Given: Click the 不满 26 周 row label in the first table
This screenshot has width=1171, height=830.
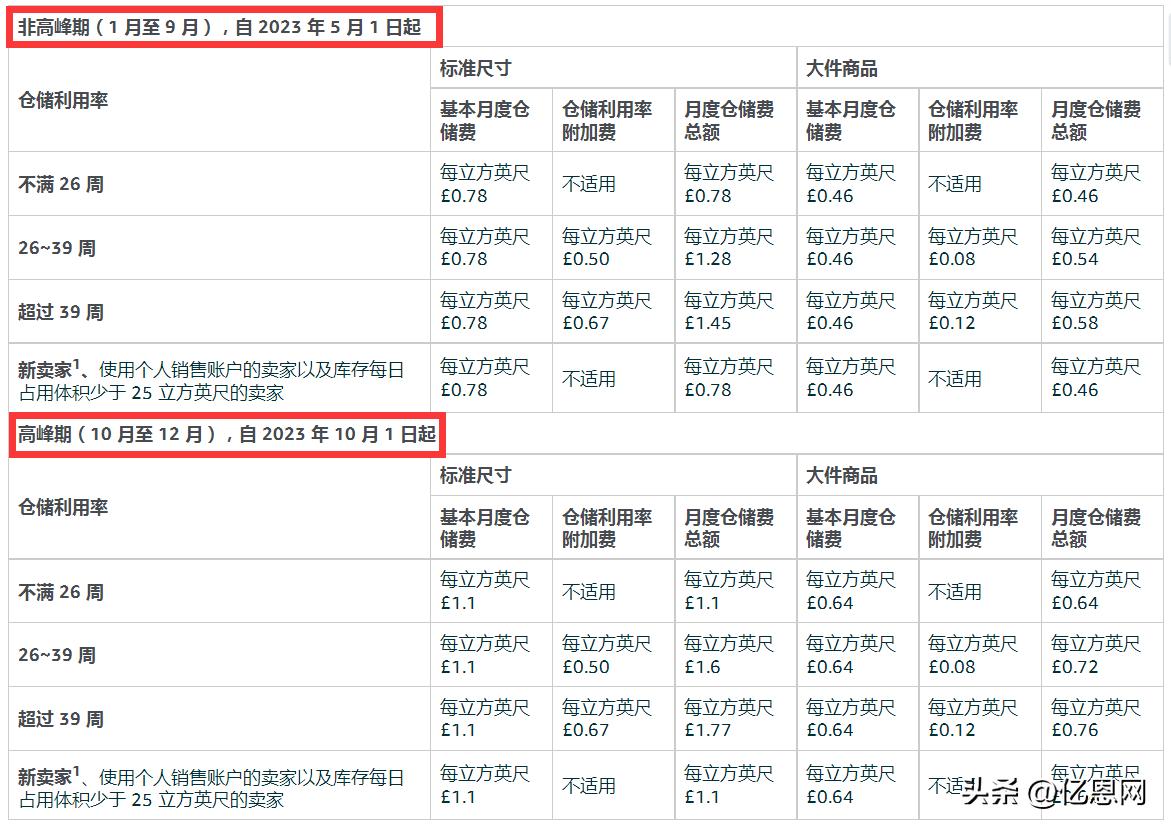Looking at the screenshot, I should (x=60, y=183).
